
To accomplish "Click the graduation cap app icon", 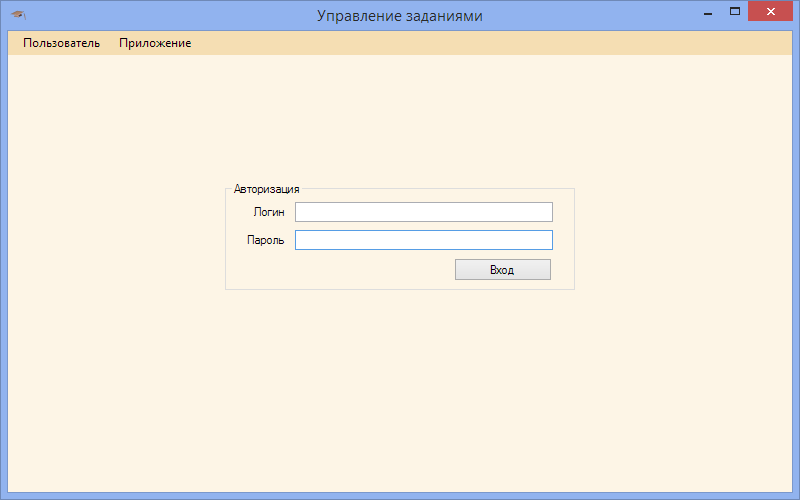I will pyautogui.click(x=18, y=15).
